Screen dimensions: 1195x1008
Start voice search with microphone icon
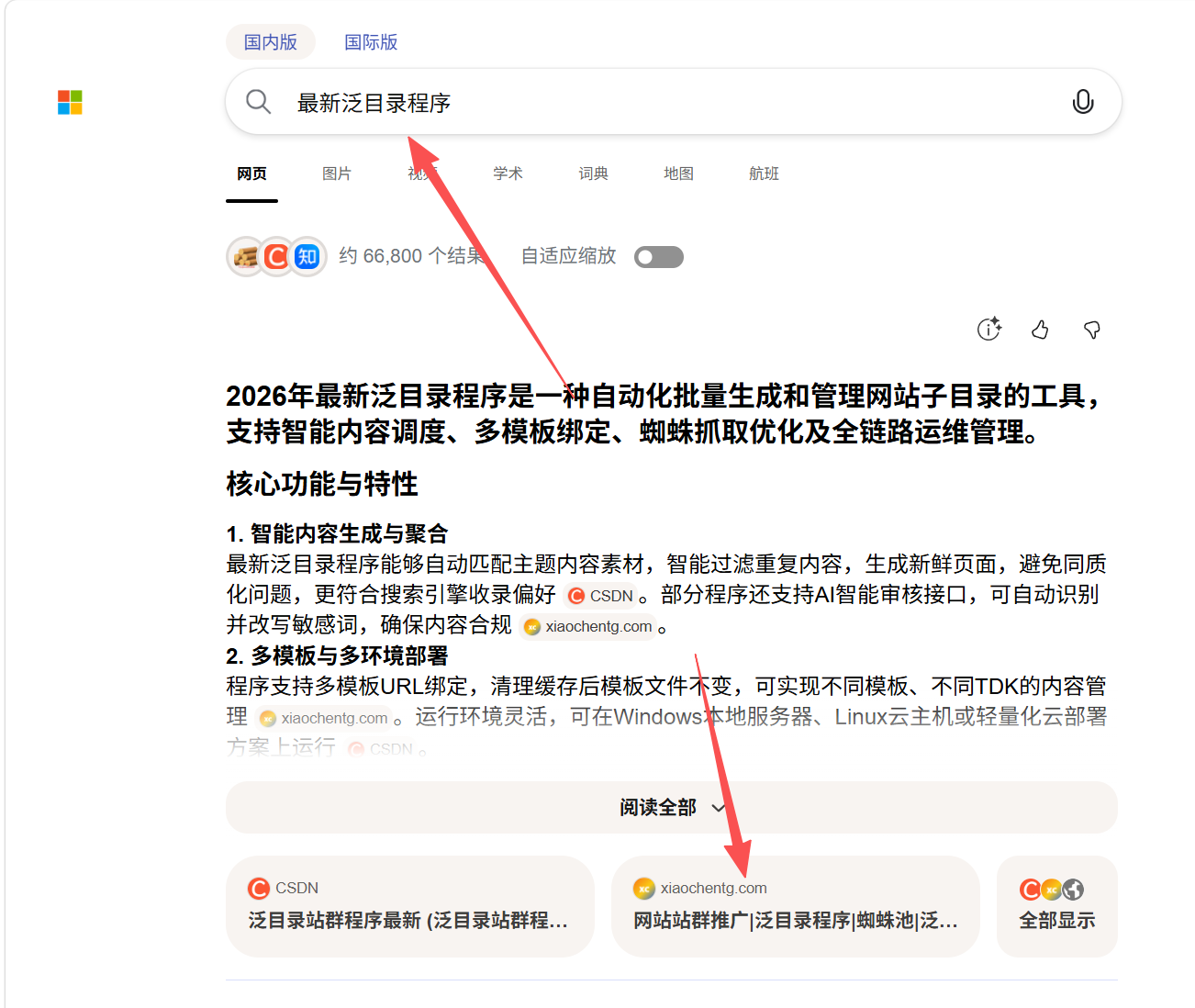1083,102
